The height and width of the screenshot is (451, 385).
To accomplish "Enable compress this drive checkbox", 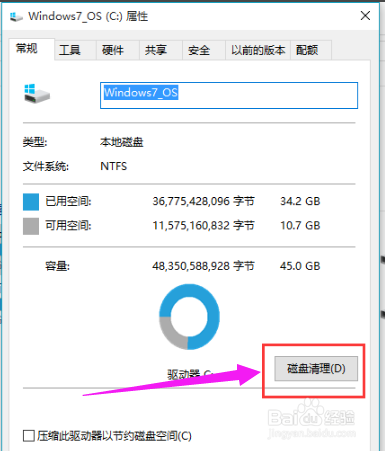I will pos(29,436).
